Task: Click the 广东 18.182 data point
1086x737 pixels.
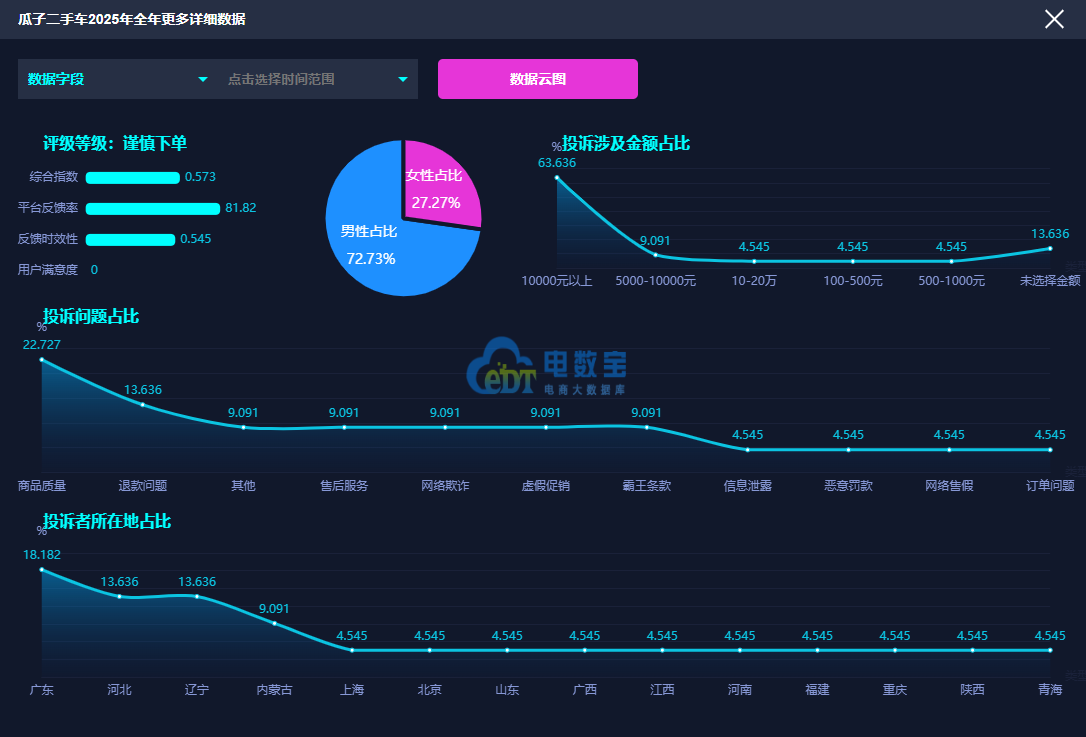Action: click(x=42, y=569)
